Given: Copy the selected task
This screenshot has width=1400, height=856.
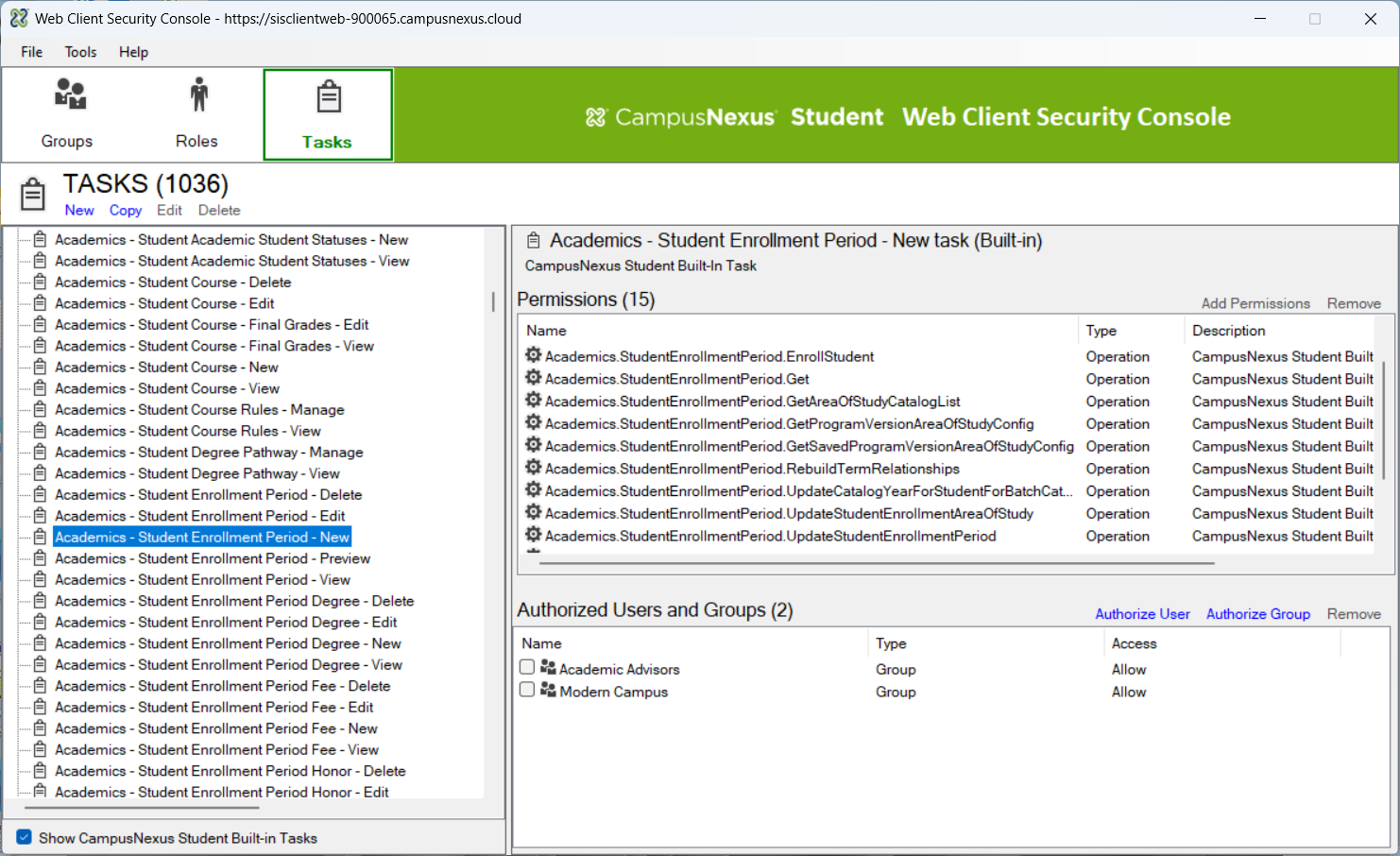Looking at the screenshot, I should click(126, 210).
